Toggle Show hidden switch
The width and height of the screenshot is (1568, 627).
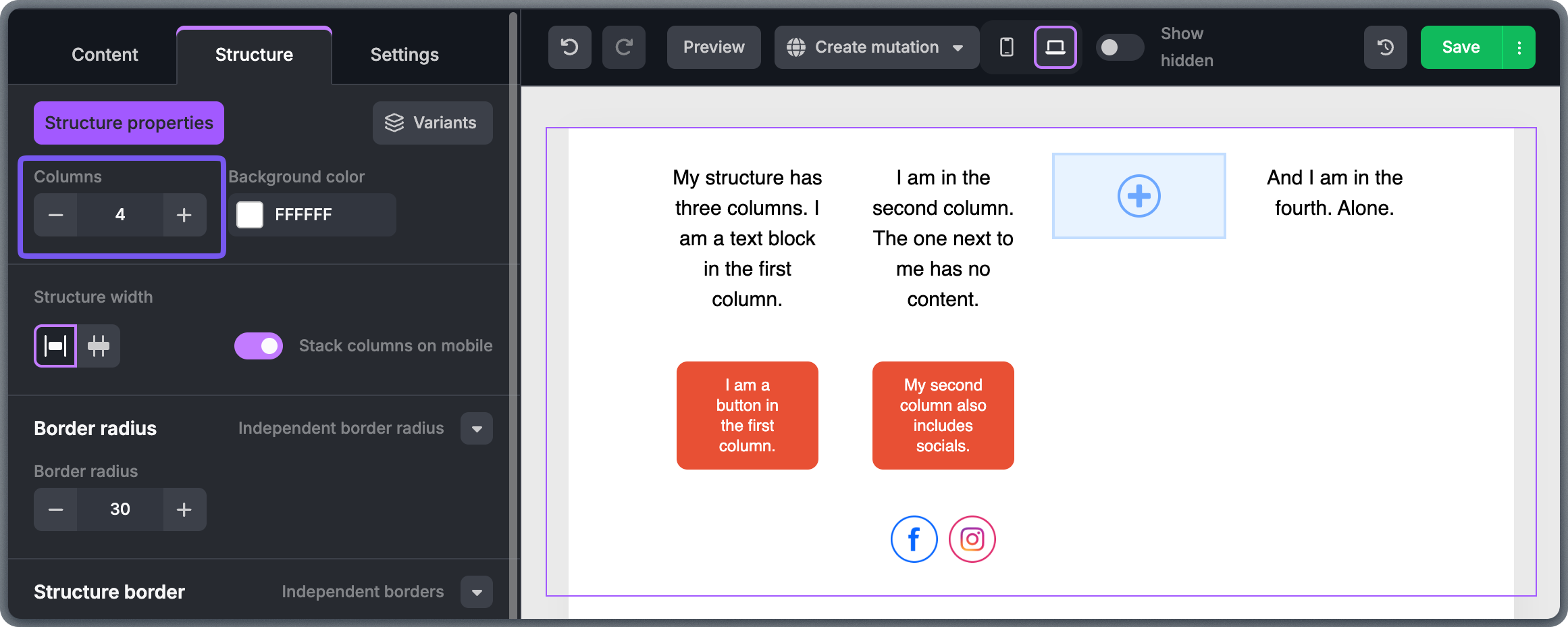pyautogui.click(x=1119, y=47)
